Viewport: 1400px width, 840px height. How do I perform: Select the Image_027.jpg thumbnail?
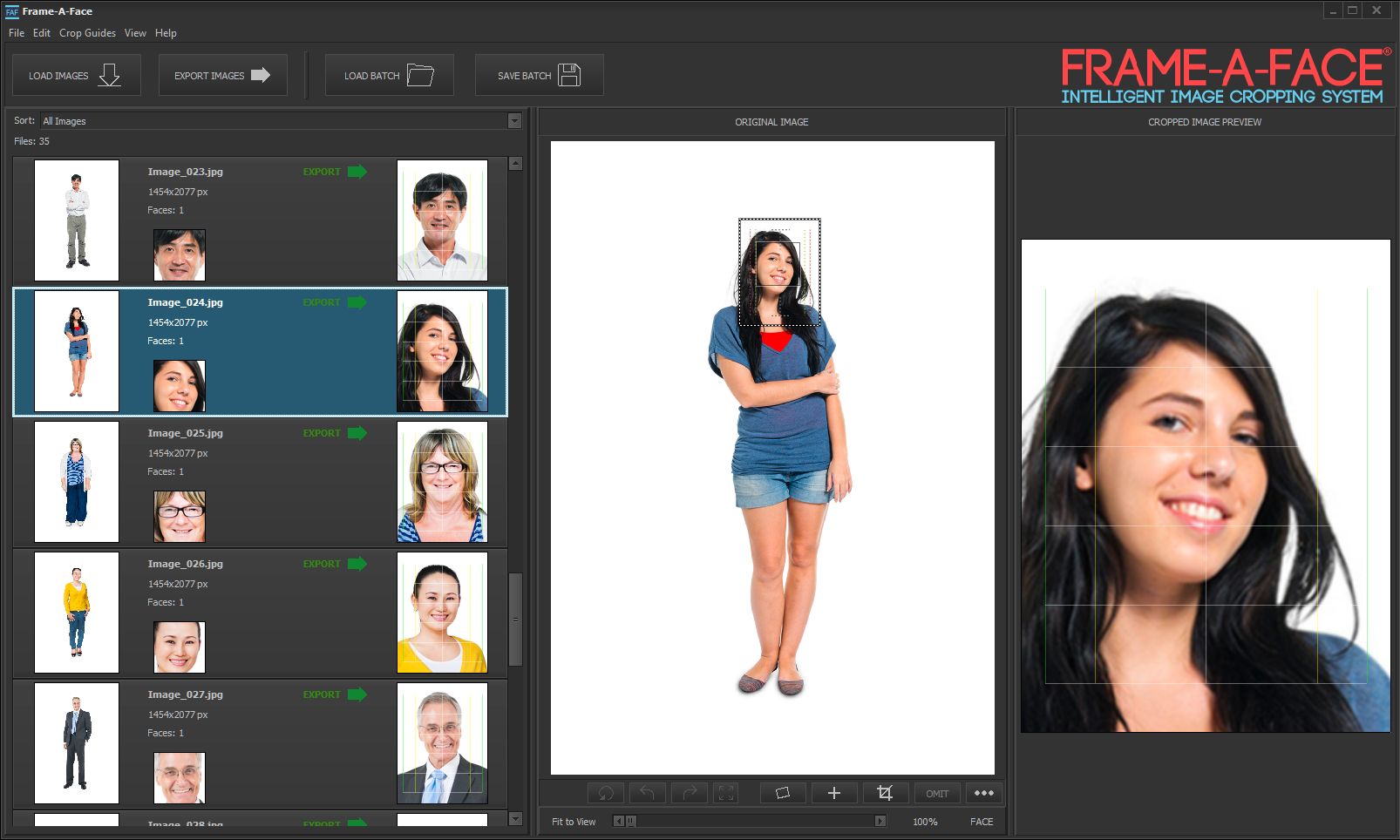click(77, 742)
